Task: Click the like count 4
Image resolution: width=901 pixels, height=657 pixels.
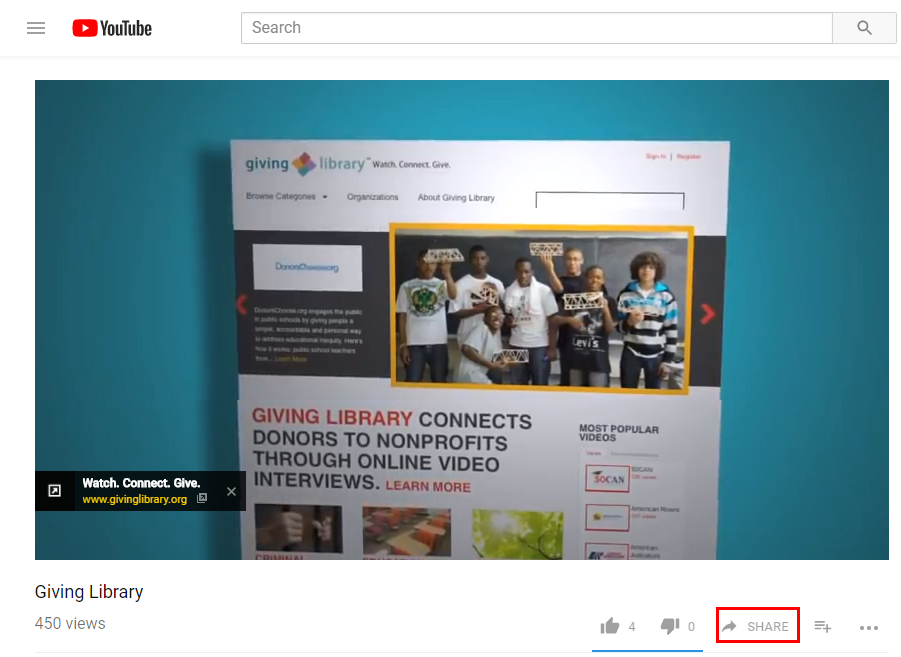Action: (632, 627)
